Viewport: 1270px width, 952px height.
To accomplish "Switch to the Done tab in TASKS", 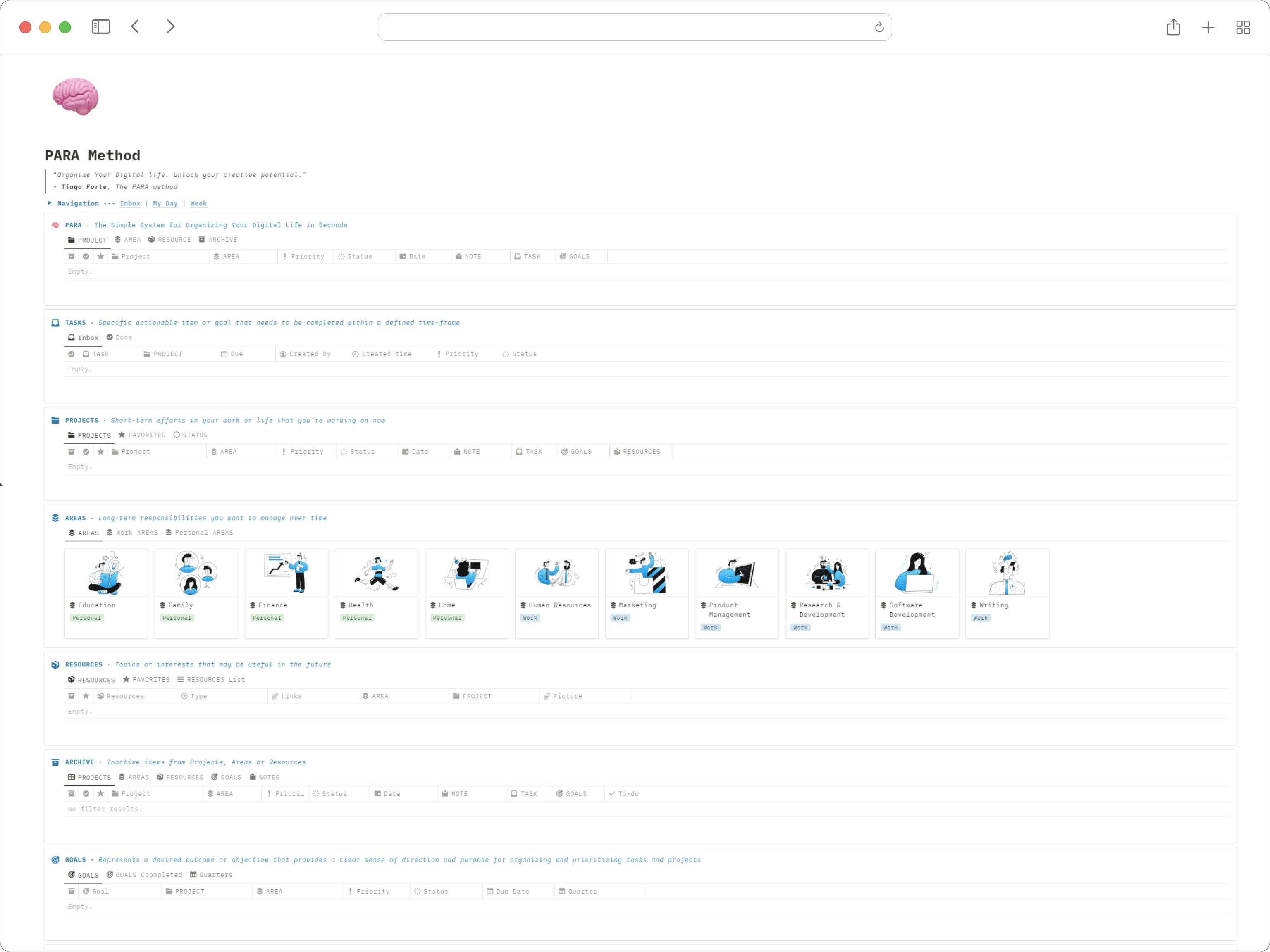I will (x=119, y=338).
